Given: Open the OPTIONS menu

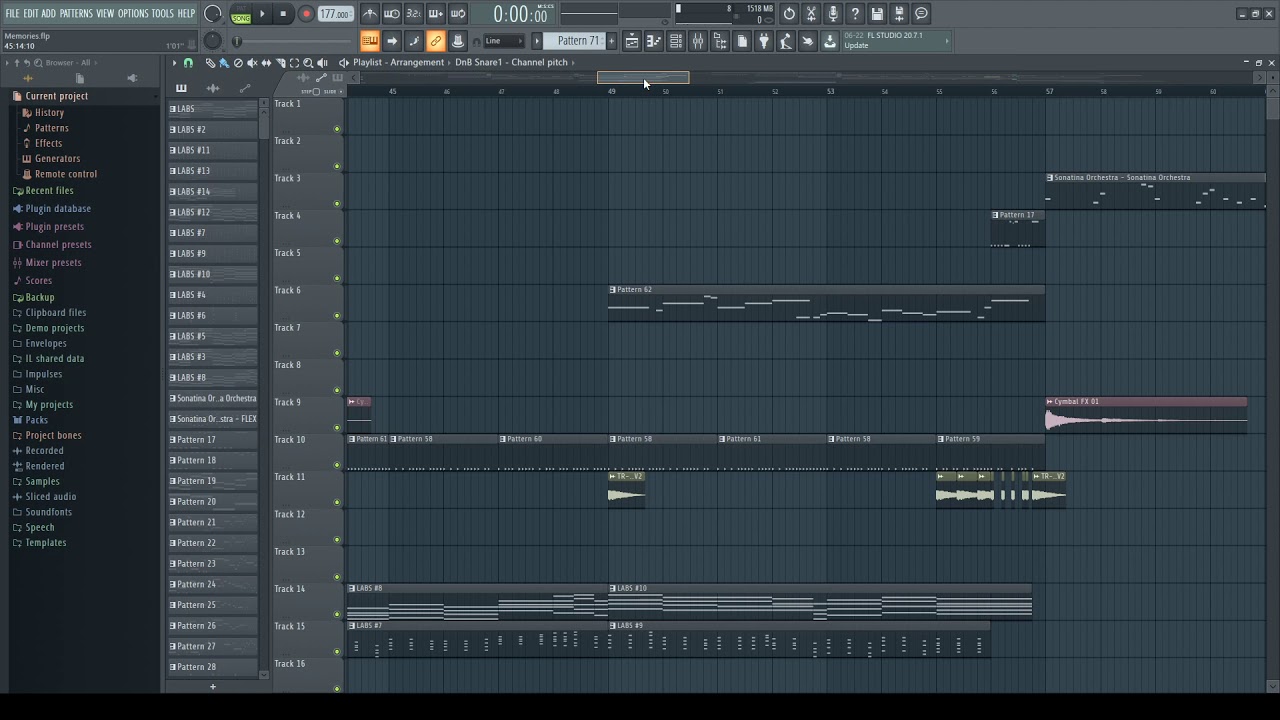Looking at the screenshot, I should pos(133,14).
